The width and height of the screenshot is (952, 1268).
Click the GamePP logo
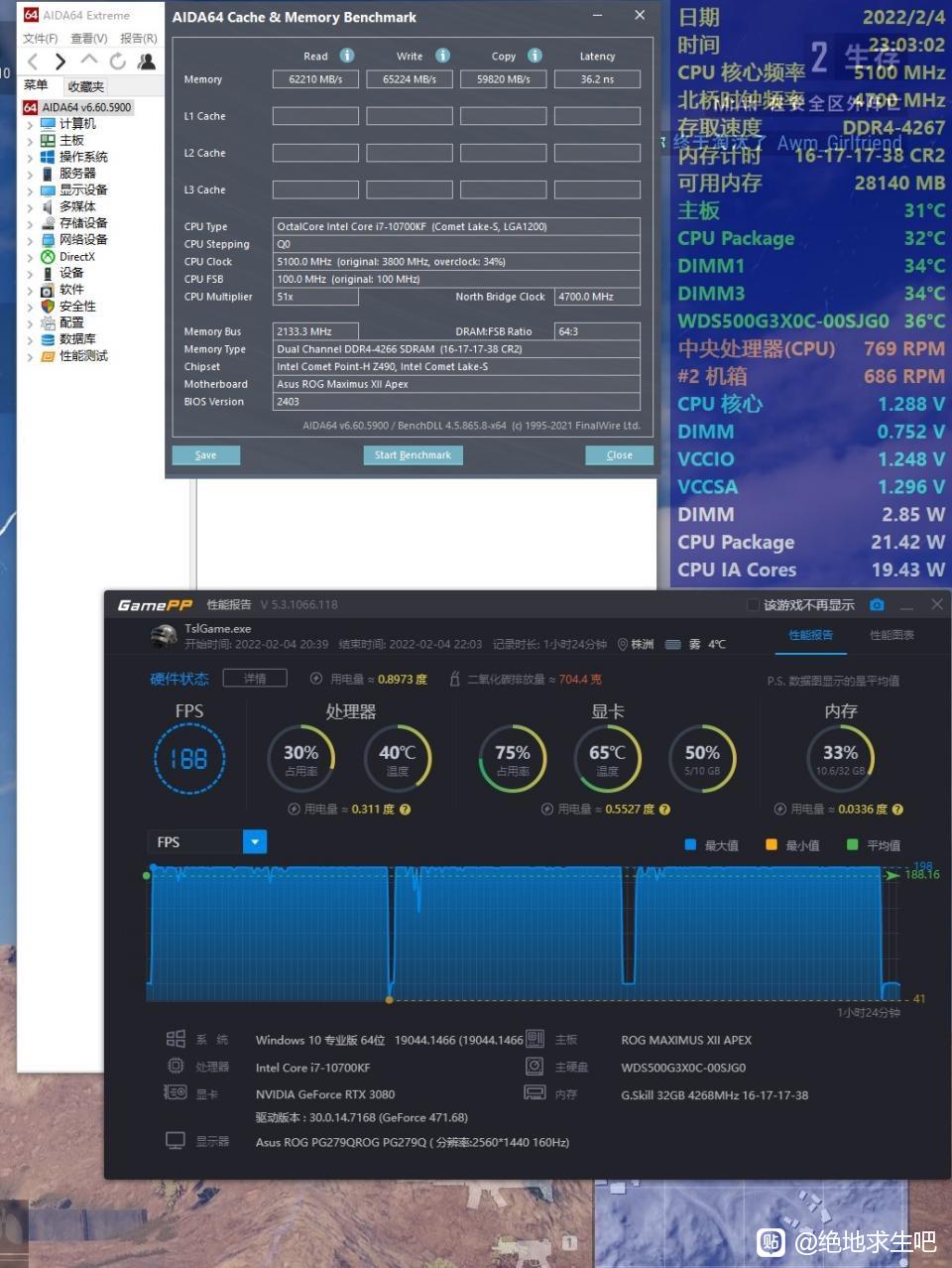155,605
